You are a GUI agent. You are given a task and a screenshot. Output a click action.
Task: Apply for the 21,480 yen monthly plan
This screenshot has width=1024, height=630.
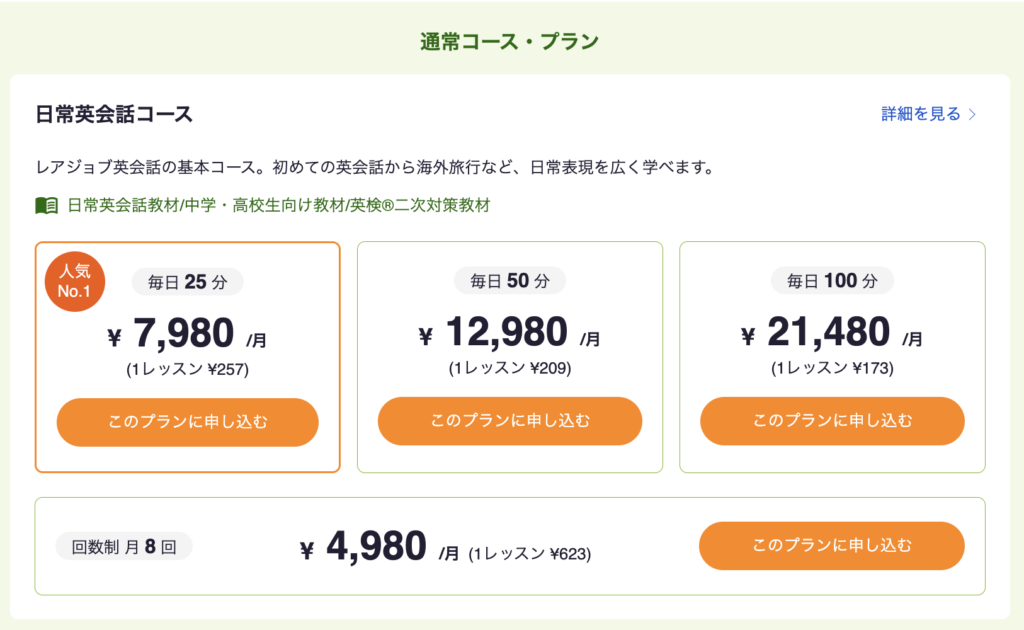pos(832,421)
